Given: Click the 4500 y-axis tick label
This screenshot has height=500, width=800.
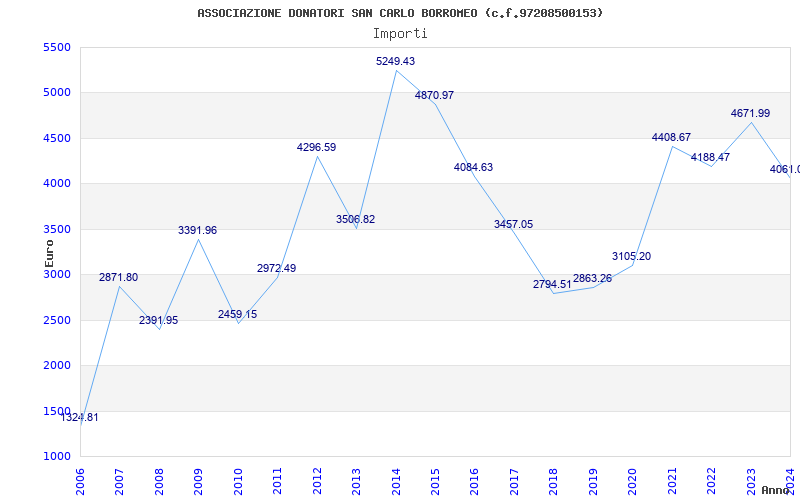Looking at the screenshot, I should pyautogui.click(x=57, y=139).
